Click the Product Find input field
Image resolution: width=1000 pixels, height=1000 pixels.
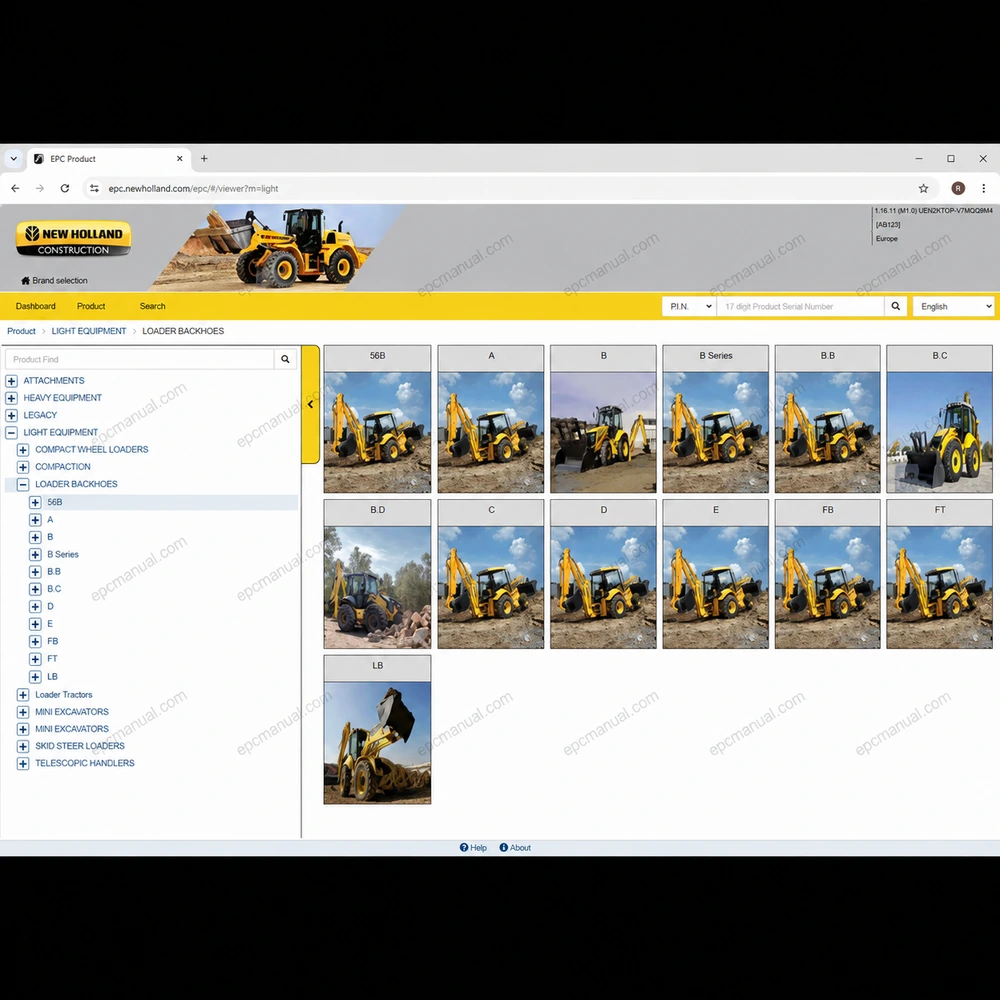[x=140, y=359]
